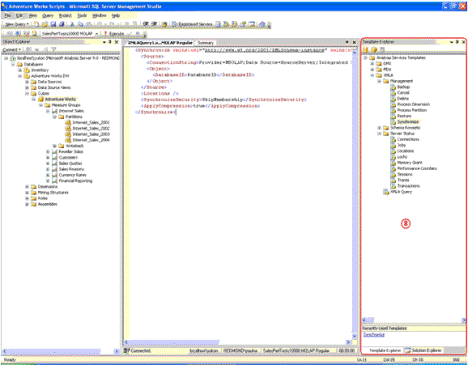Click the XMLA Query template icon
Image resolution: width=468 pixels, height=365 pixels.
tap(386, 192)
